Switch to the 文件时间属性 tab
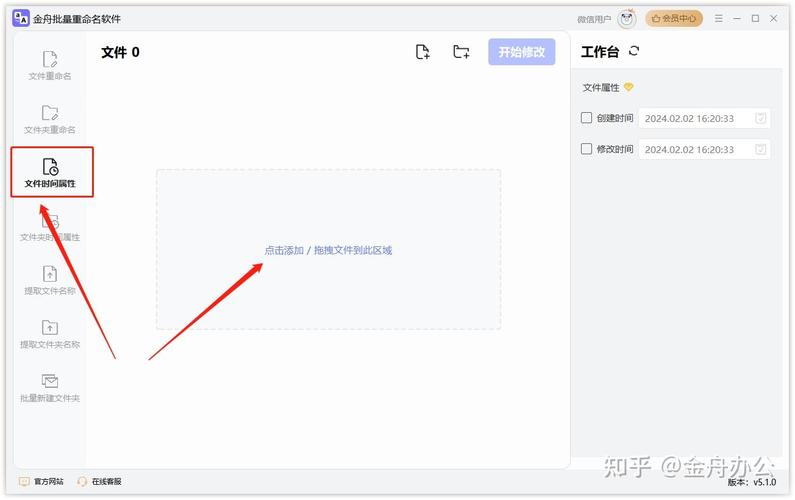The width and height of the screenshot is (795, 500). (x=51, y=173)
